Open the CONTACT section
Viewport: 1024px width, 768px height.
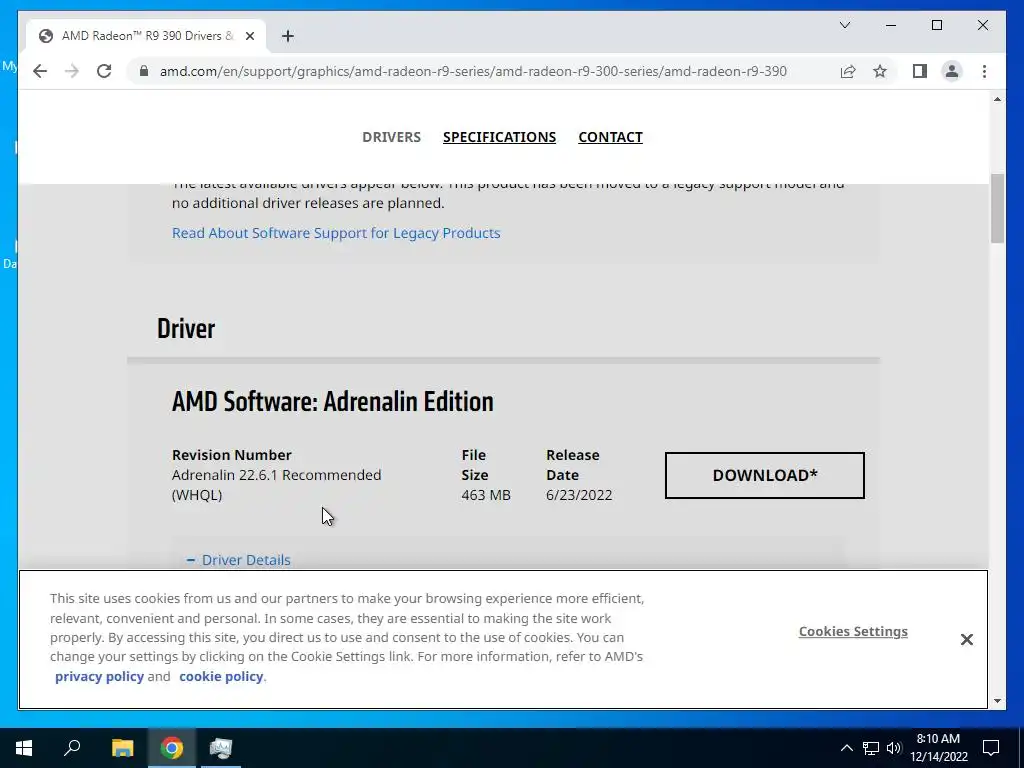[610, 137]
